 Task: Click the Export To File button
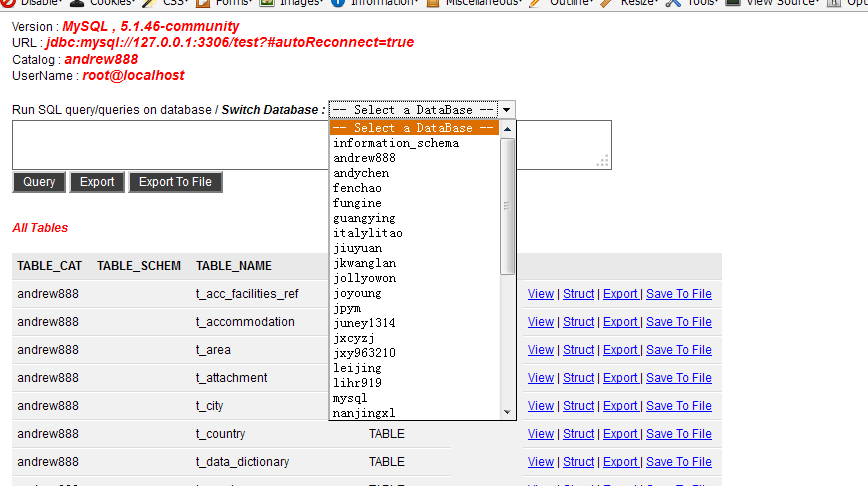[x=175, y=182]
